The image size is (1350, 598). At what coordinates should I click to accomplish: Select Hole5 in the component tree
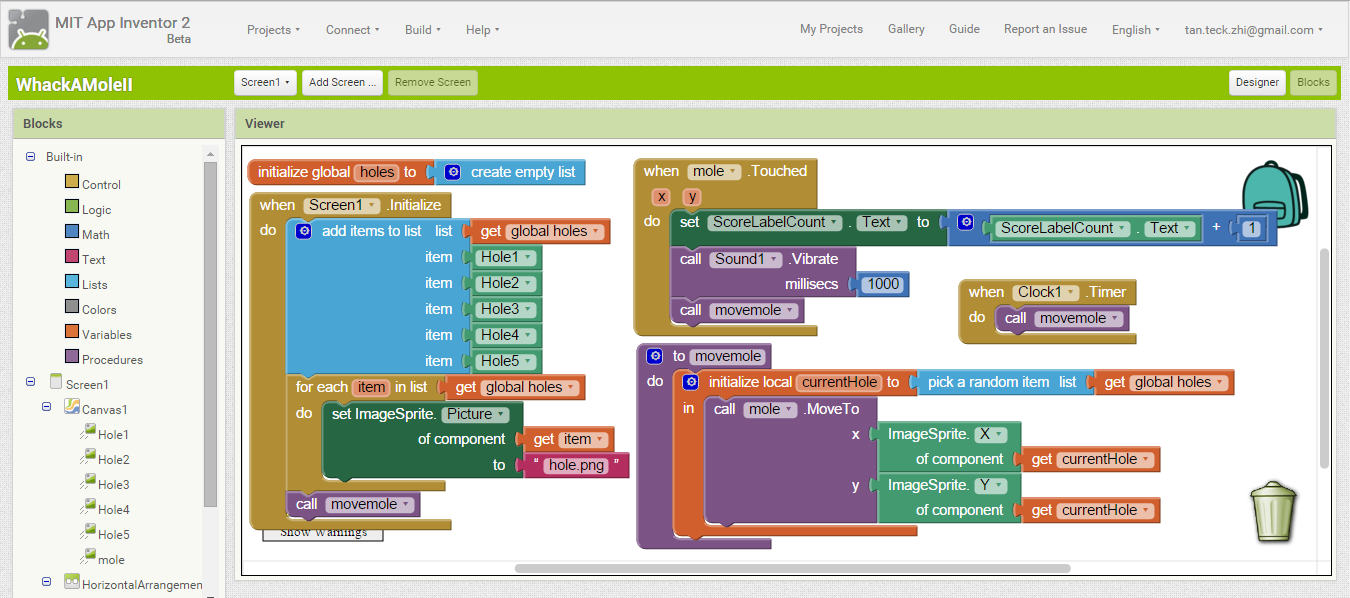113,535
